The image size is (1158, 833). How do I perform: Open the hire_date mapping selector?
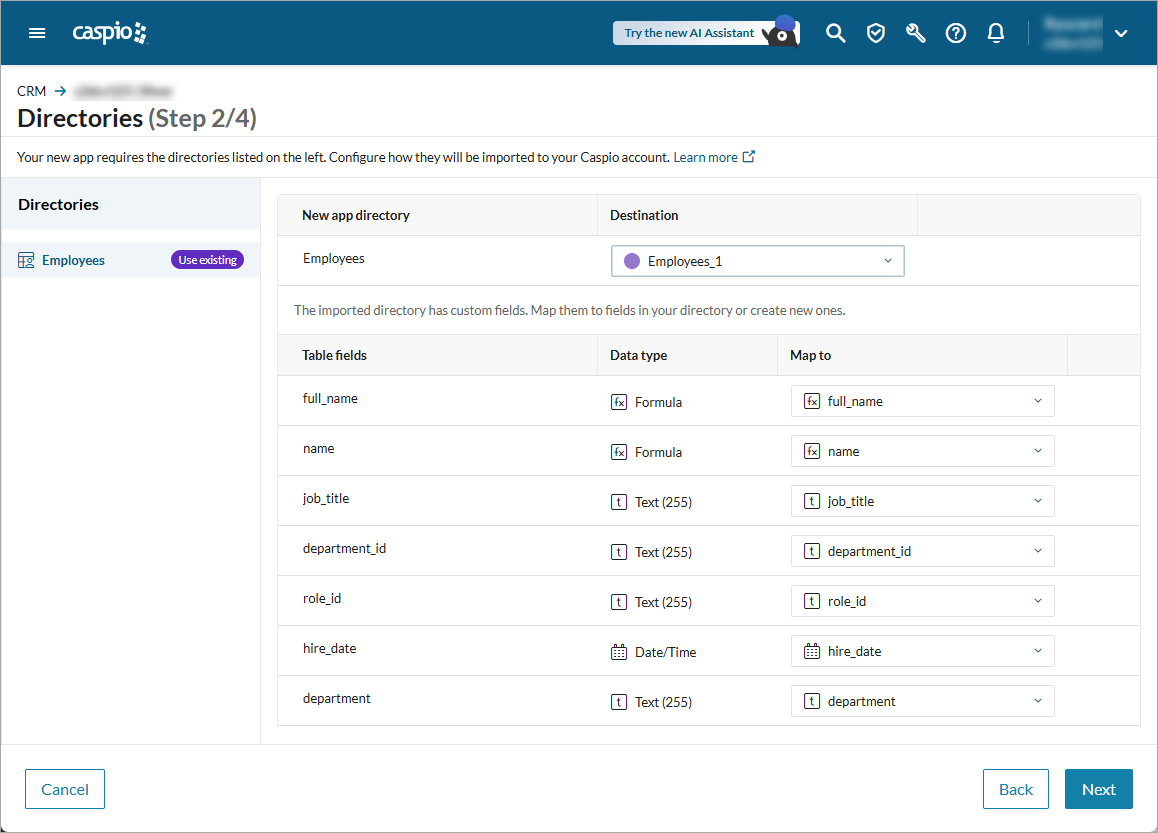tap(921, 650)
